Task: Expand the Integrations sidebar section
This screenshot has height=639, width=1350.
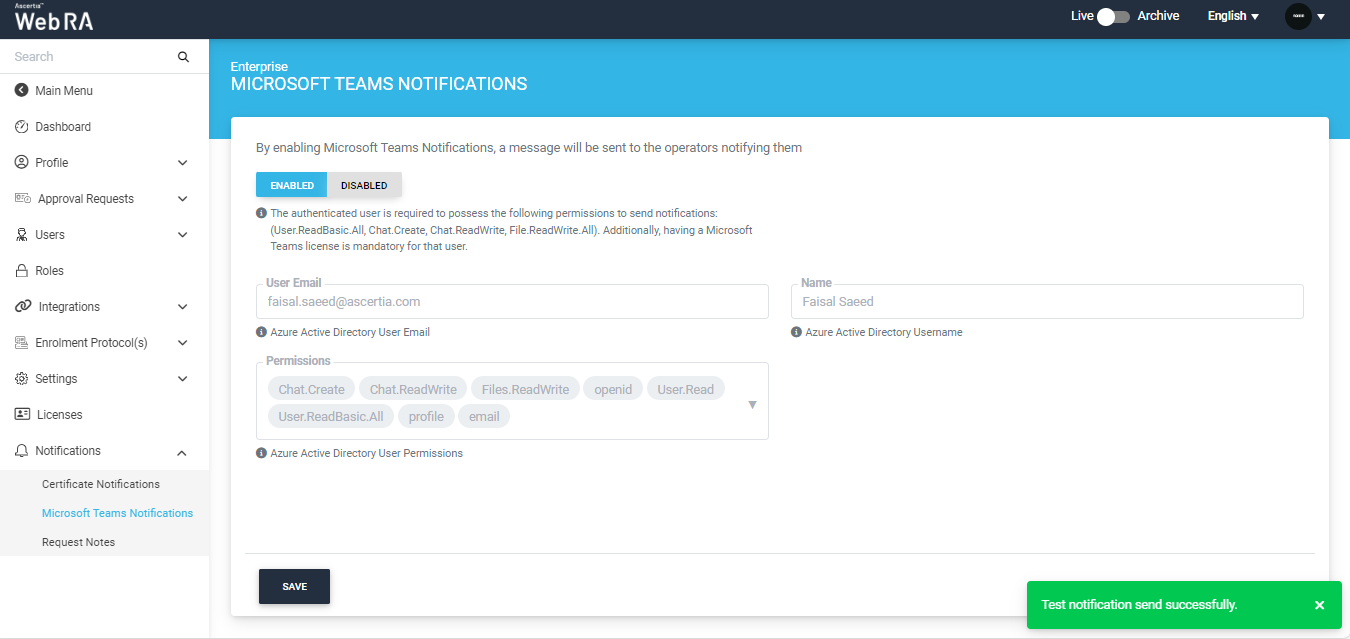Action: pyautogui.click(x=182, y=307)
